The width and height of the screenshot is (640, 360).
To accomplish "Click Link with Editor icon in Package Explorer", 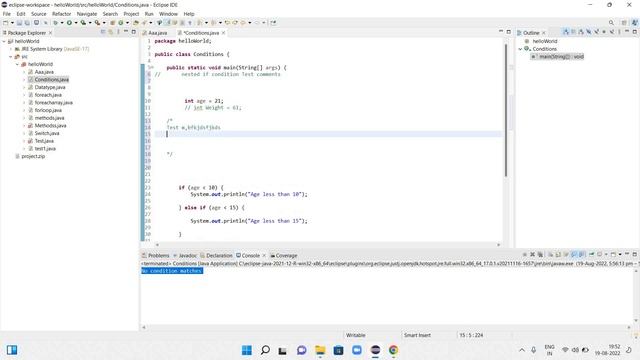I will [111, 32].
